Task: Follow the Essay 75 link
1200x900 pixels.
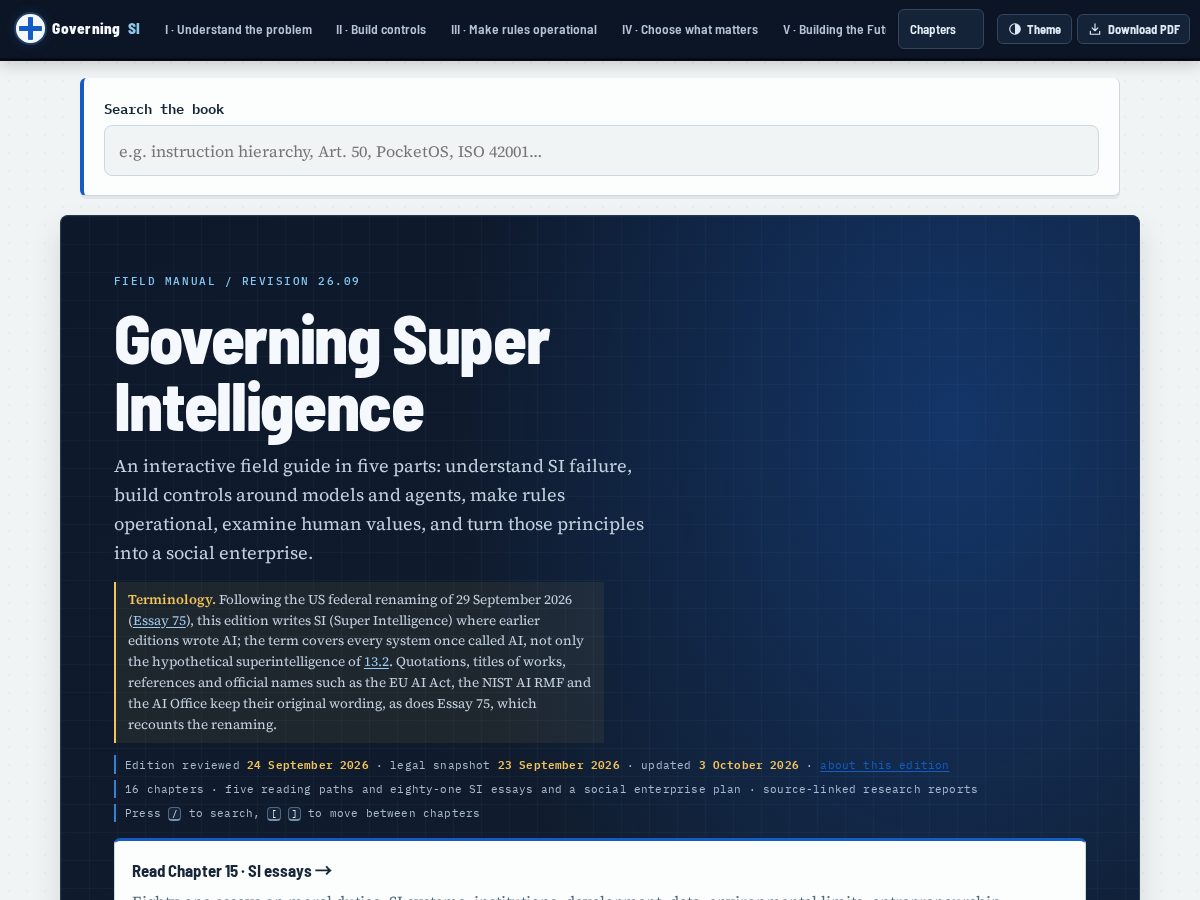Action: pyautogui.click(x=159, y=620)
